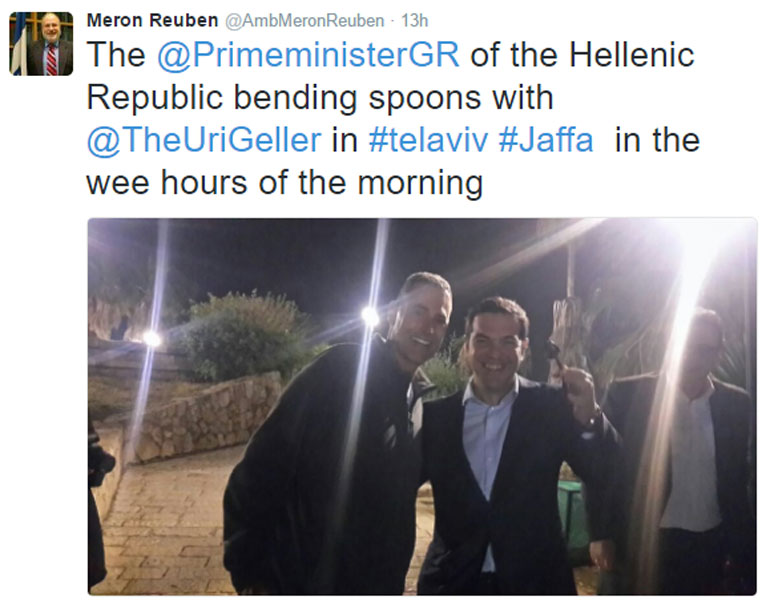Open Meron Reuben's profile avatar picture
The image size is (770, 609).
(x=41, y=44)
